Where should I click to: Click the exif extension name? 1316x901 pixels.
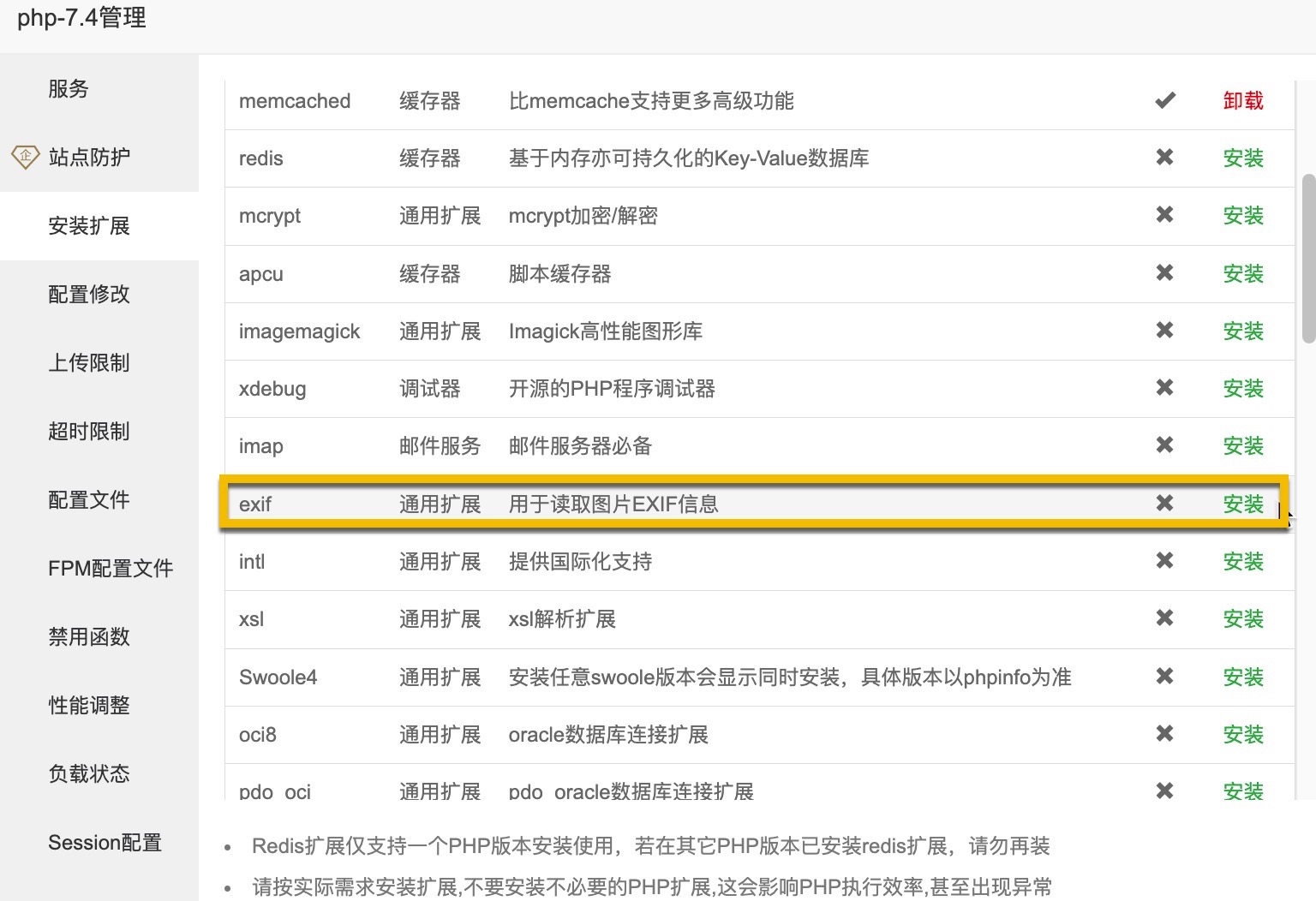pyautogui.click(x=255, y=504)
